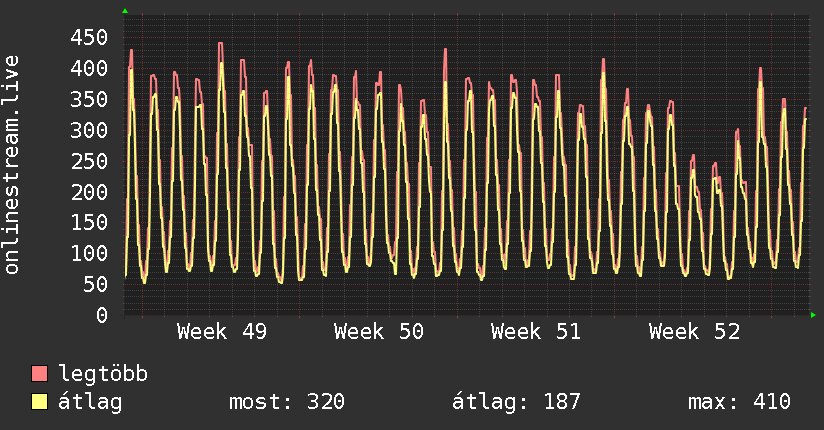The image size is (824, 430).
Task: Click the átlag legend label text
Action: [x=91, y=402]
